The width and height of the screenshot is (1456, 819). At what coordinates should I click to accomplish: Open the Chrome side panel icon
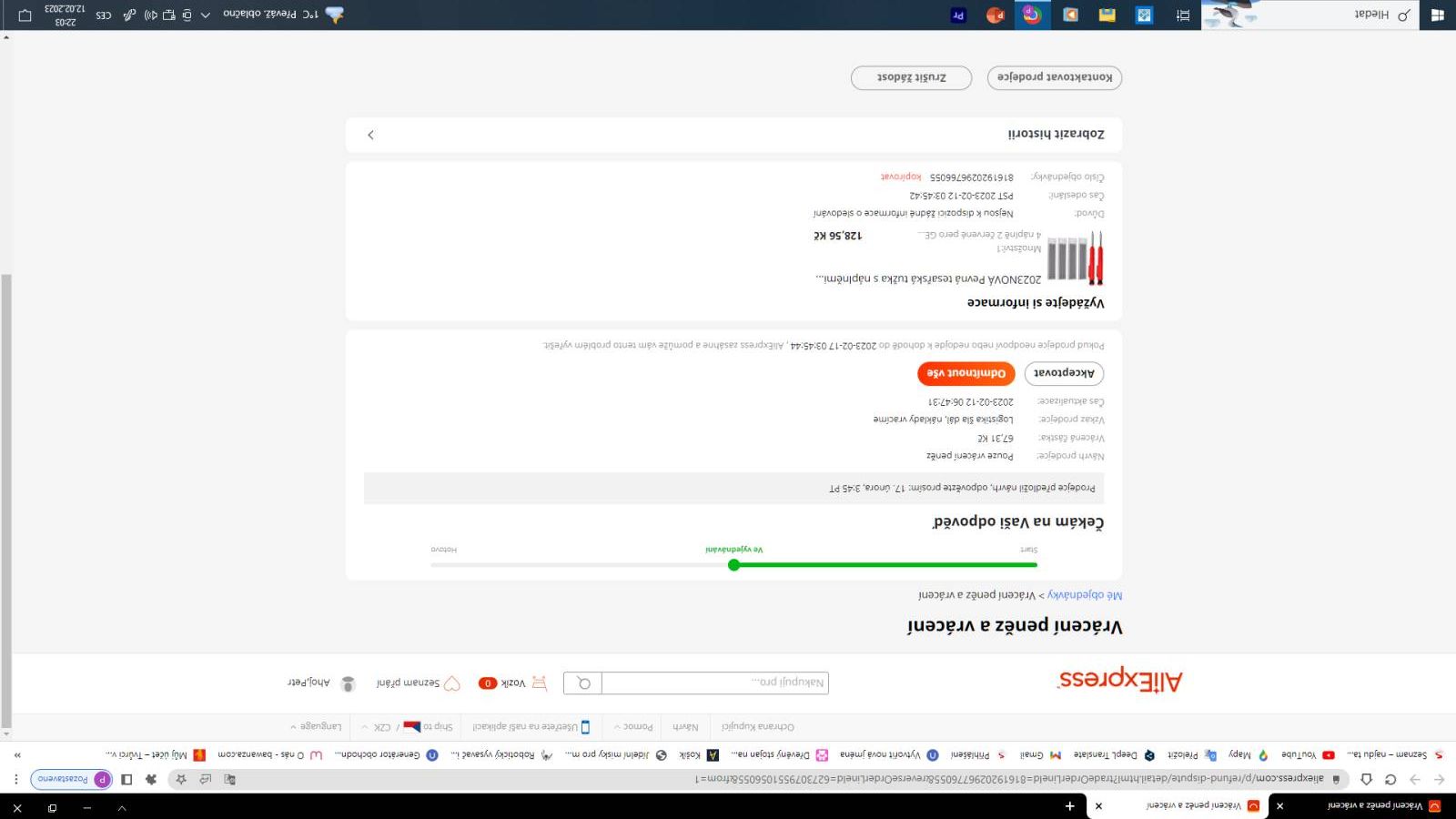tap(126, 779)
